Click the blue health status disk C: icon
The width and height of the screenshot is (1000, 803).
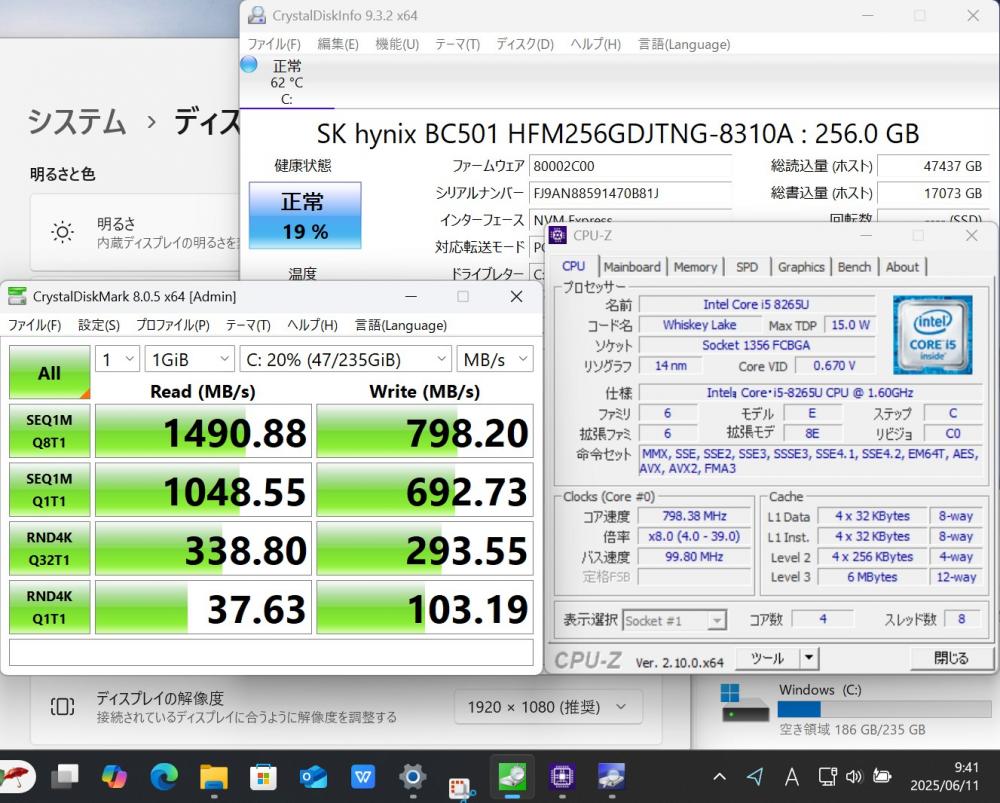click(x=249, y=64)
